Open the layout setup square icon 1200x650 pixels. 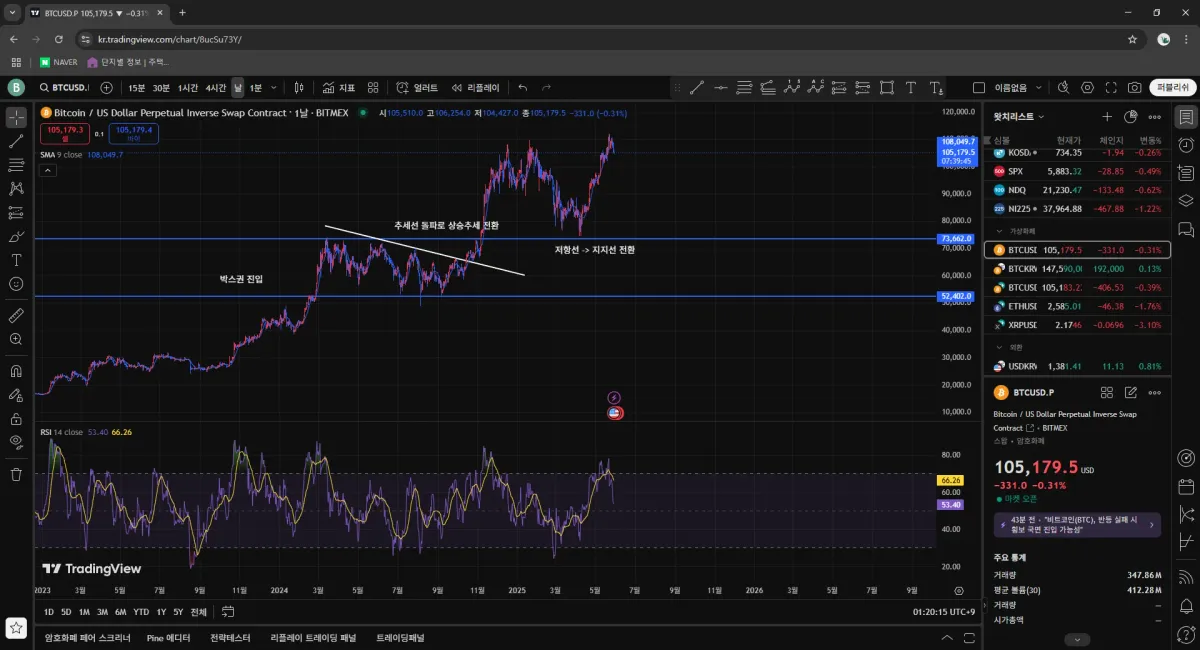coord(979,87)
